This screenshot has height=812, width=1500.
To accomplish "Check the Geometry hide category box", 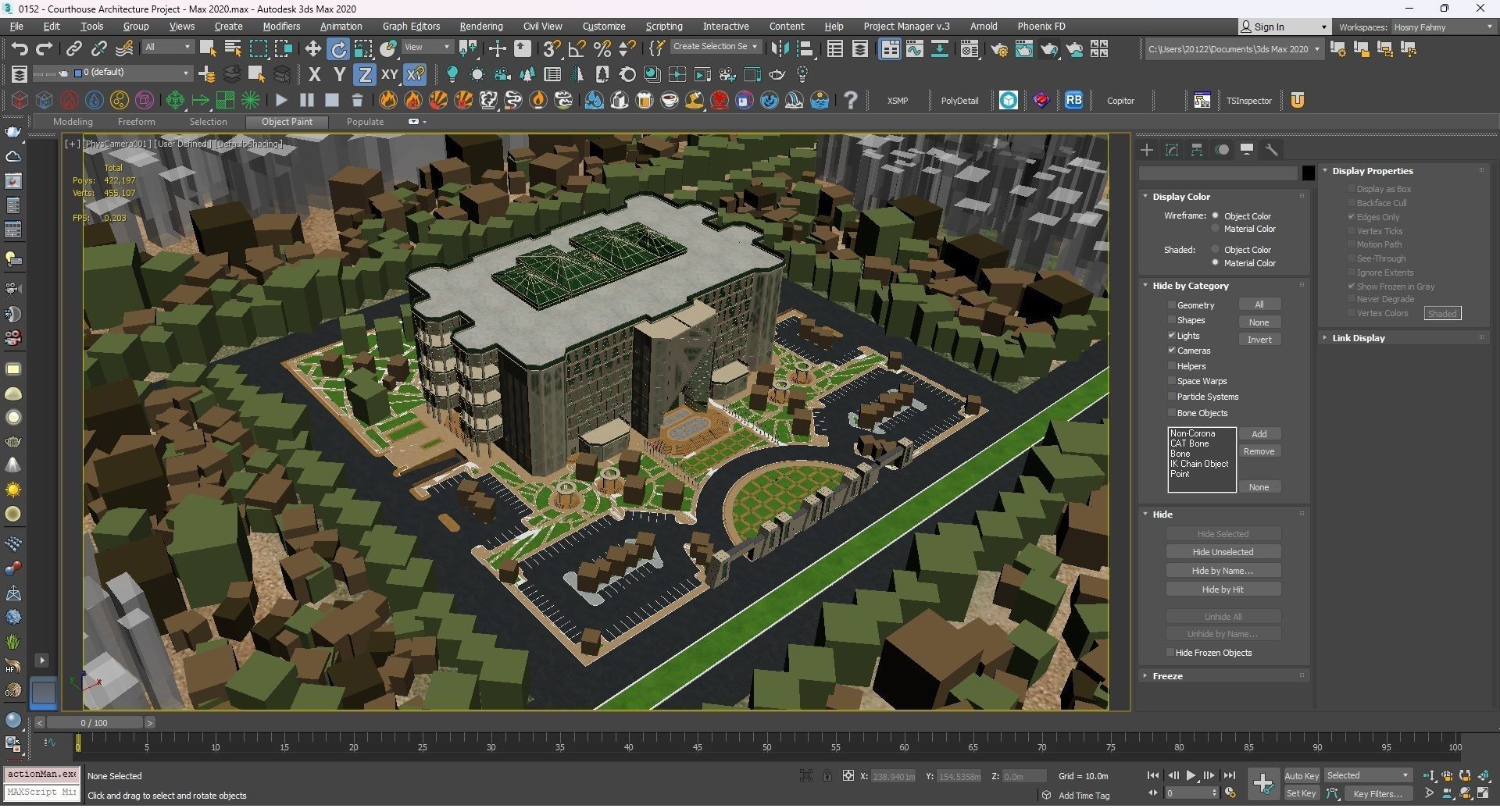I will tap(1172, 305).
